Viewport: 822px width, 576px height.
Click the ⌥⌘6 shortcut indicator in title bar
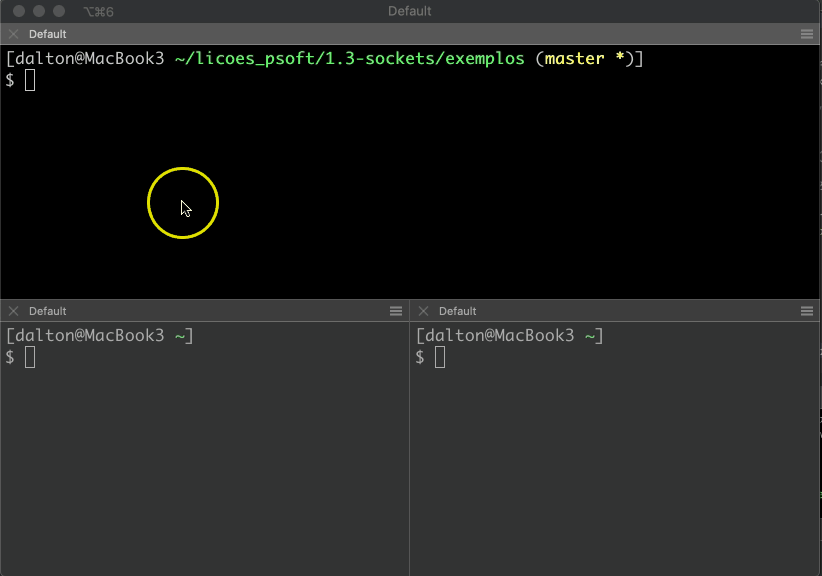[98, 11]
